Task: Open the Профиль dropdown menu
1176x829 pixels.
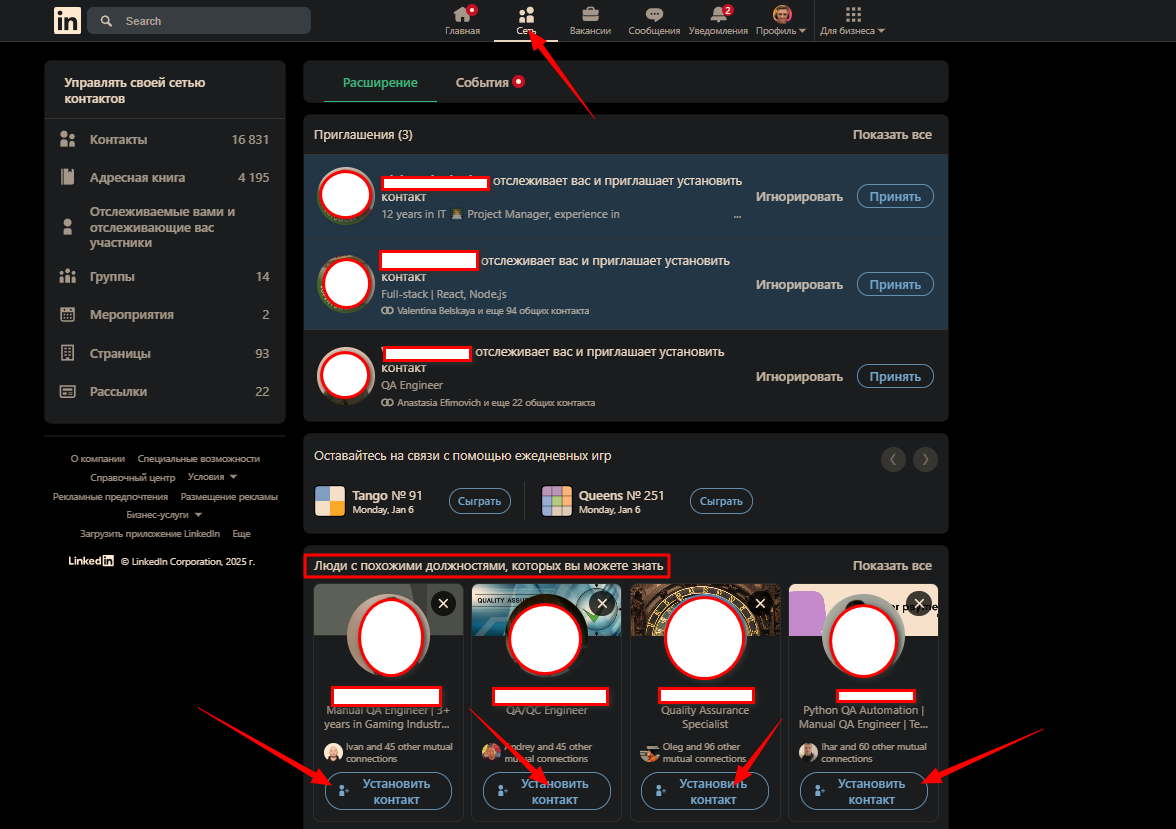Action: pyautogui.click(x=782, y=21)
